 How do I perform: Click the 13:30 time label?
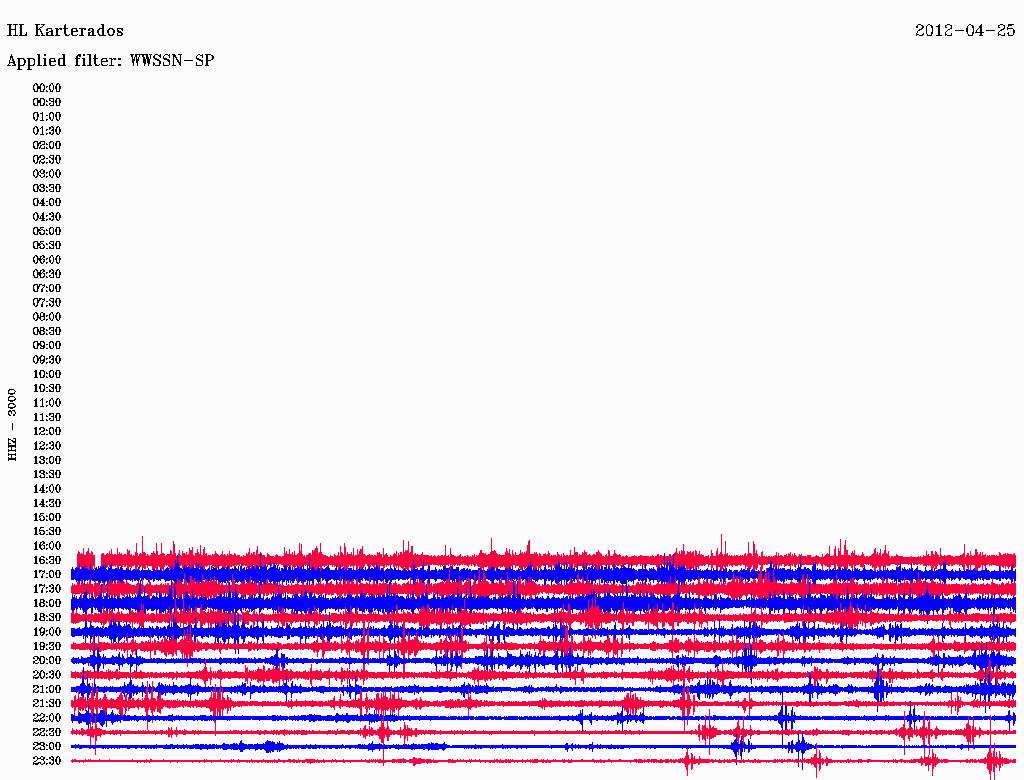pos(46,474)
